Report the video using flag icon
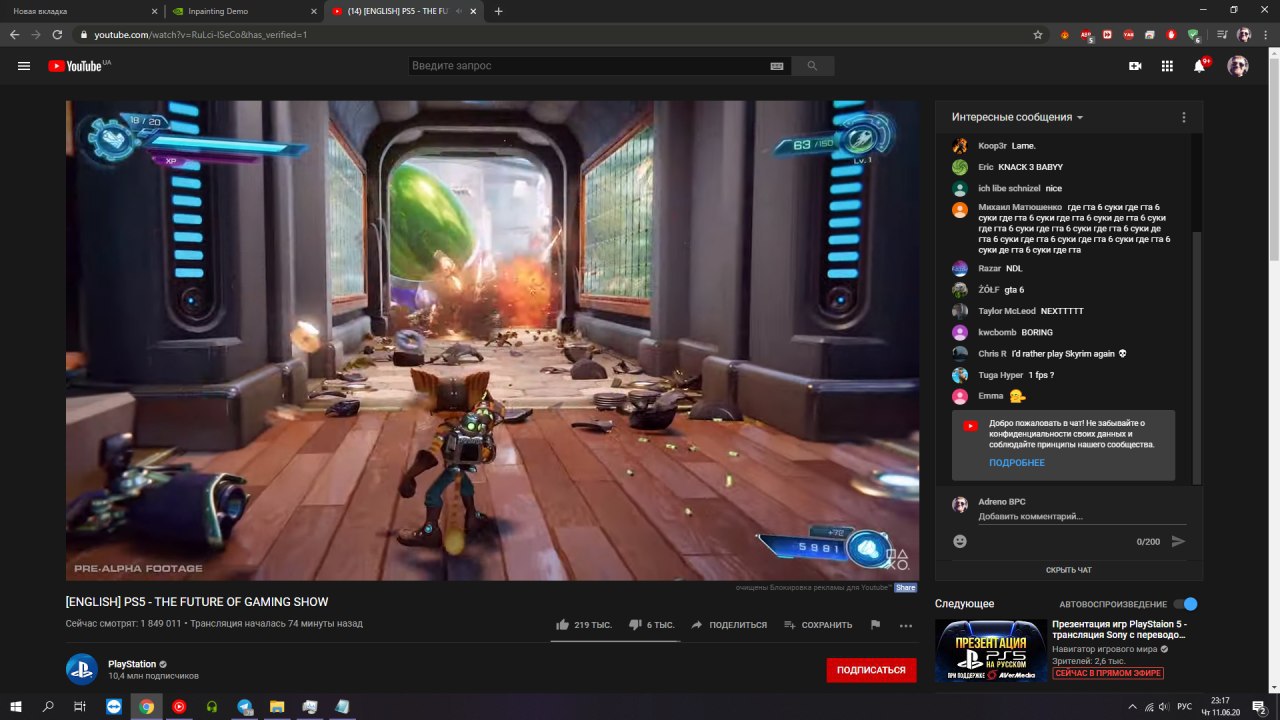The width and height of the screenshot is (1280, 720). [875, 625]
